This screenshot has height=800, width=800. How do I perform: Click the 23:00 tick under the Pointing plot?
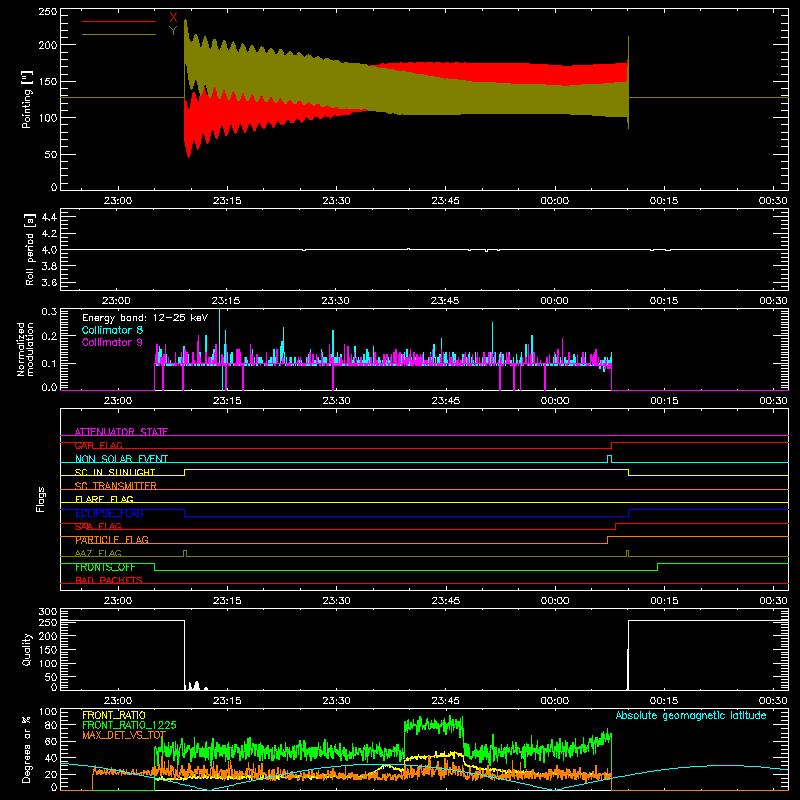(x=118, y=201)
